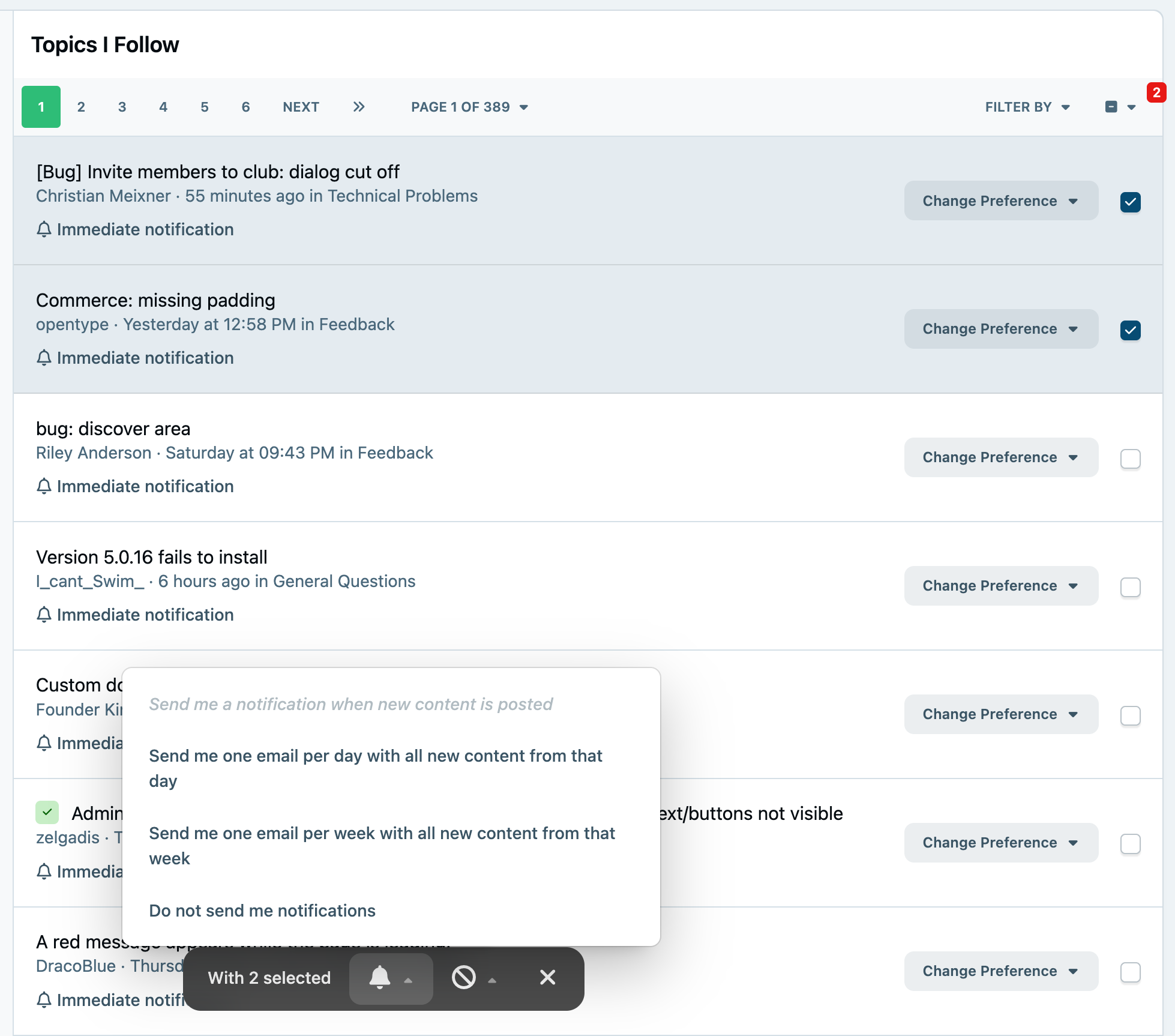Click bell icon beside '[Bug] Invite members' notification status
1175x1036 pixels.
(x=44, y=229)
